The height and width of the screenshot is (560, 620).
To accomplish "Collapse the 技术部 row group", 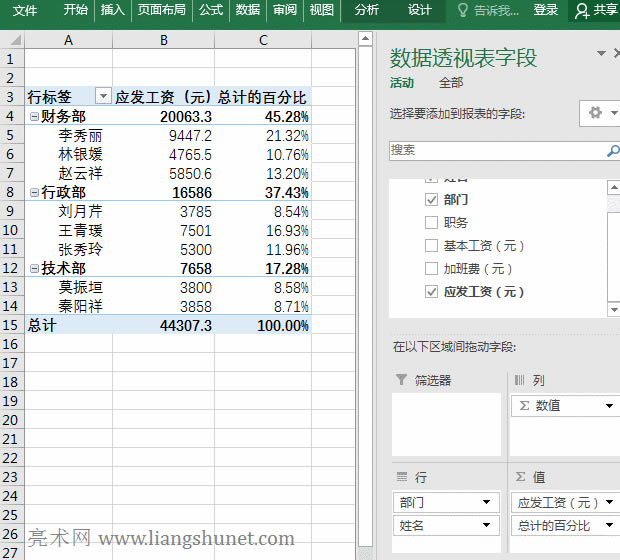I will tap(34, 269).
